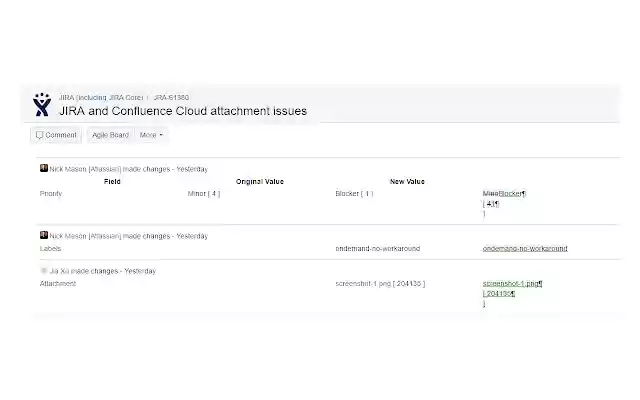Viewport: 640px width, 400px height.
Task: Select the 'Minor [ 4 ]' original value
Action: [204, 193]
